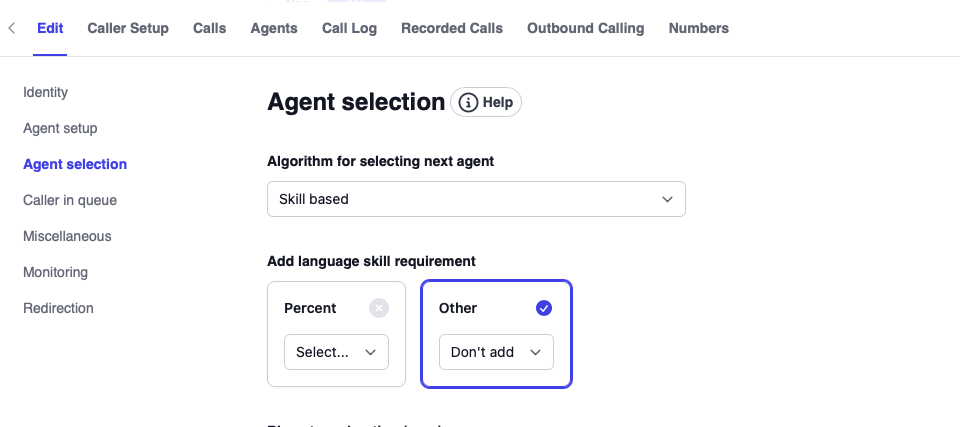The width and height of the screenshot is (960, 427).
Task: Switch to the Caller Setup tab
Action: (x=128, y=28)
